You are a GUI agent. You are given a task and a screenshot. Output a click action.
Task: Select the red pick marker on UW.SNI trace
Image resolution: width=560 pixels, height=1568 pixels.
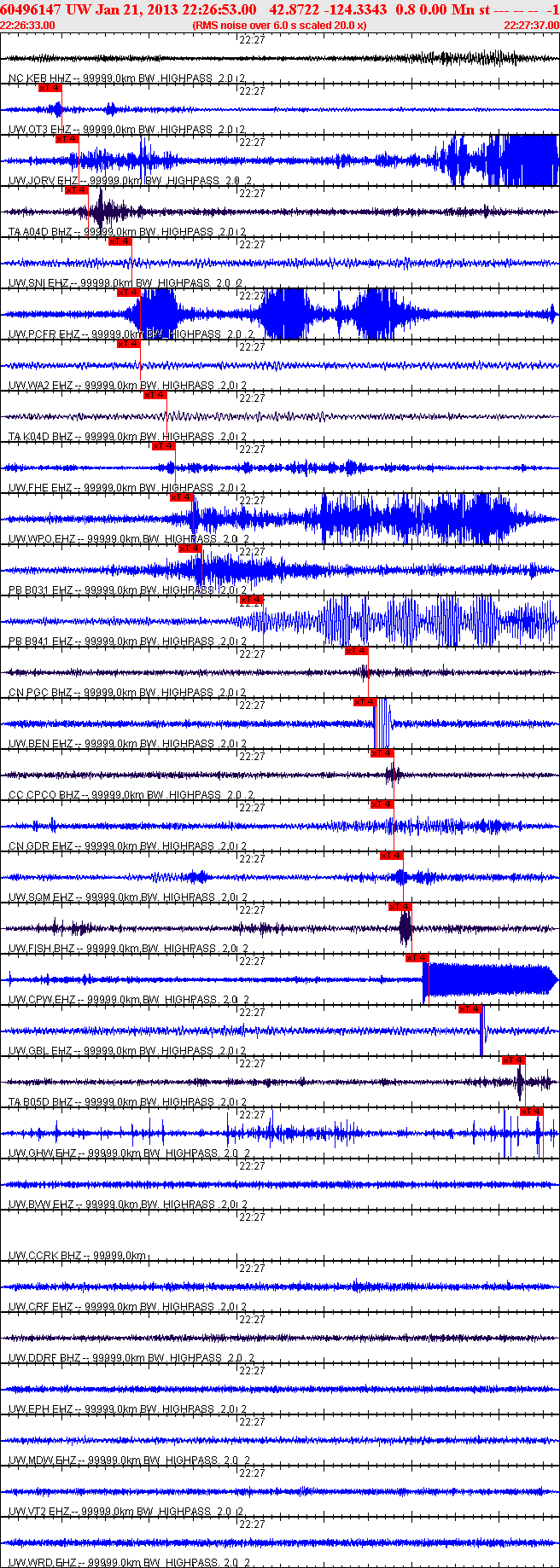pos(120,241)
